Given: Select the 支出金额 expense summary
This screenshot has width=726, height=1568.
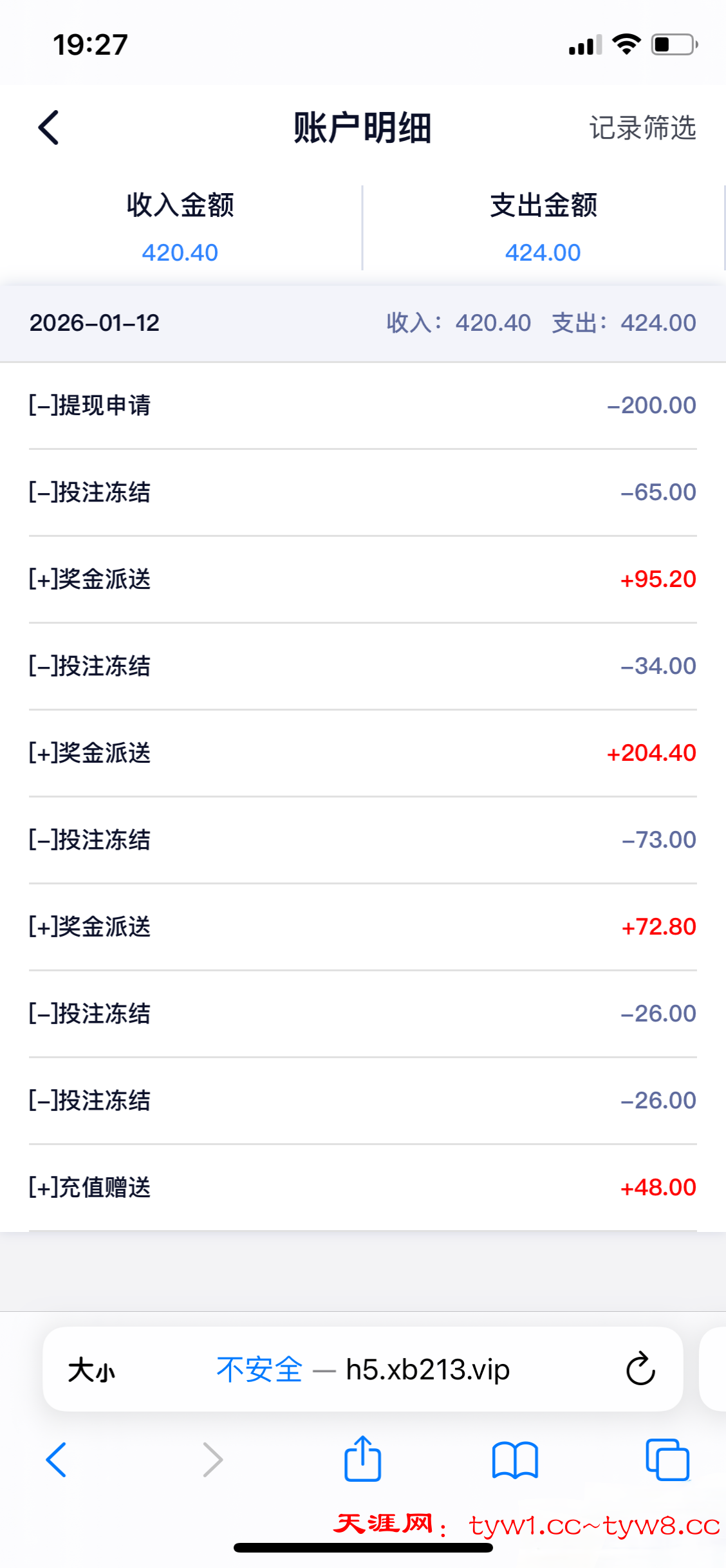Looking at the screenshot, I should pyautogui.click(x=543, y=228).
